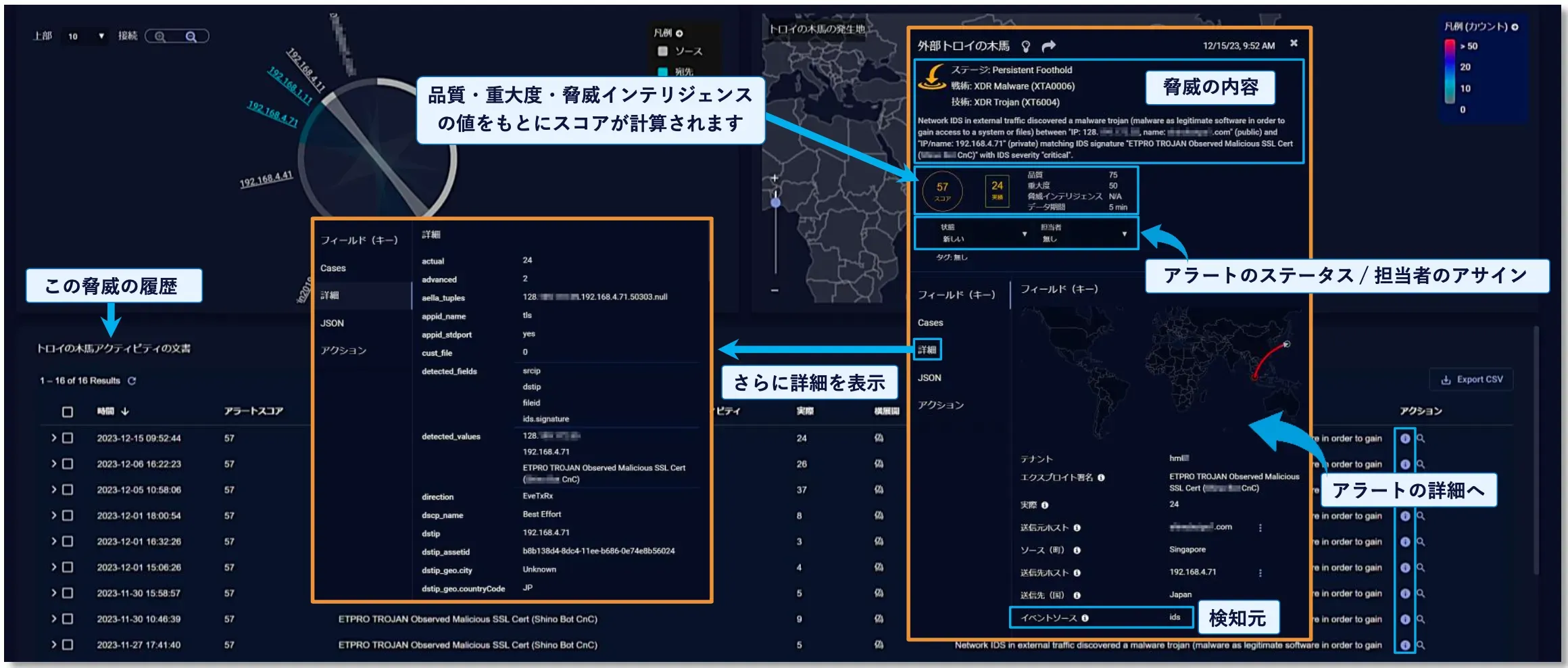Select the checkbox for 2023-12-05 10:58:06 row

[68, 490]
